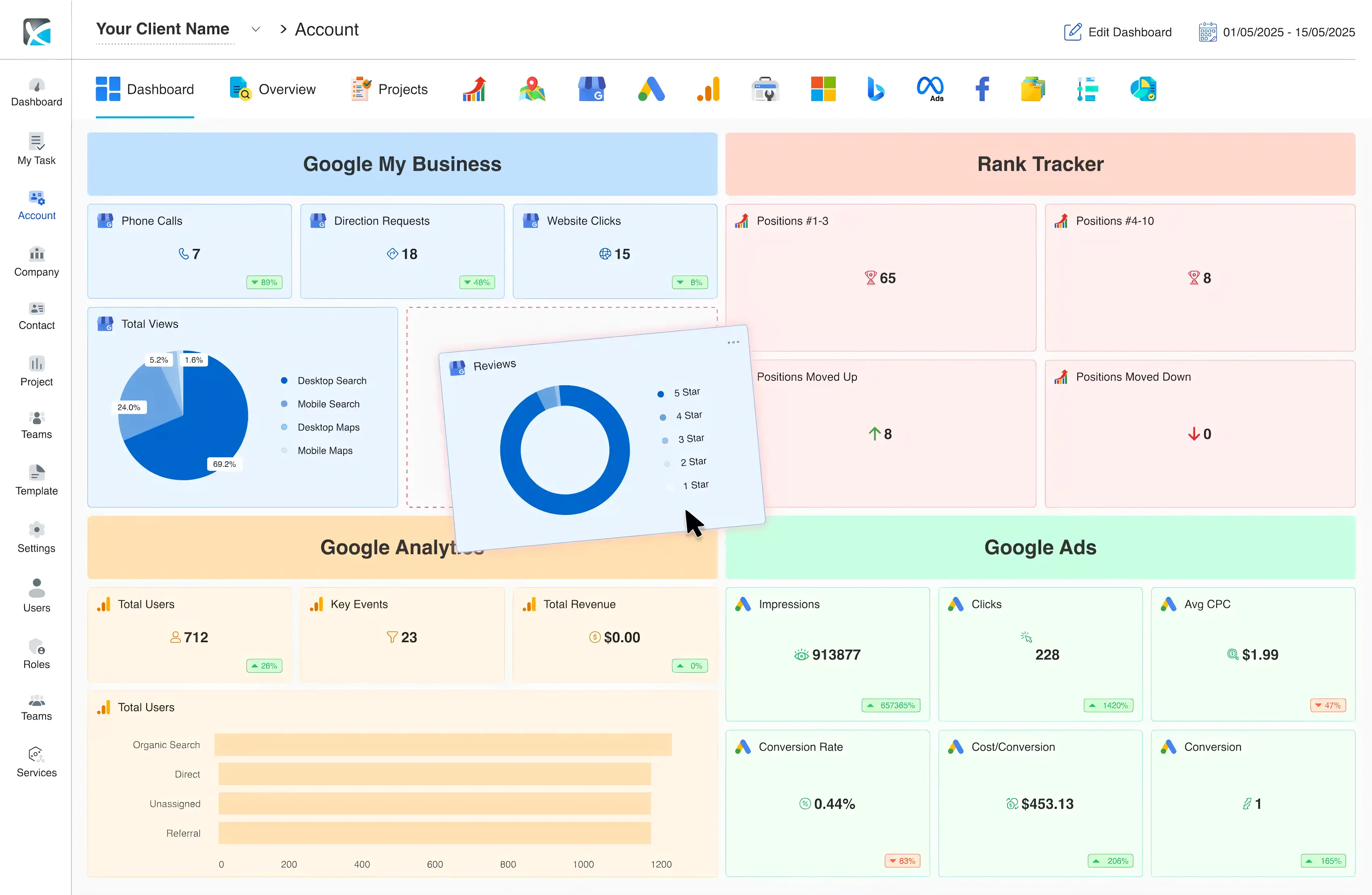Open Roles in the sidebar
Image resolution: width=1372 pixels, height=895 pixels.
36,654
